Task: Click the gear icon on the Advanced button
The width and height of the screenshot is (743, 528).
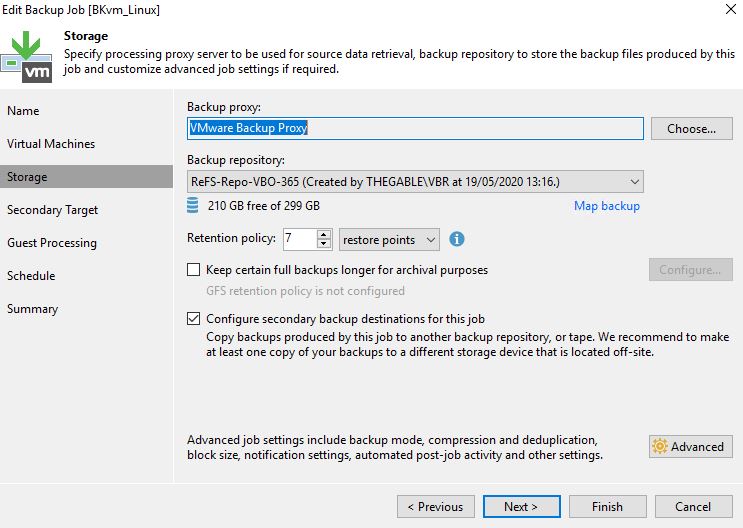Action: coord(660,446)
